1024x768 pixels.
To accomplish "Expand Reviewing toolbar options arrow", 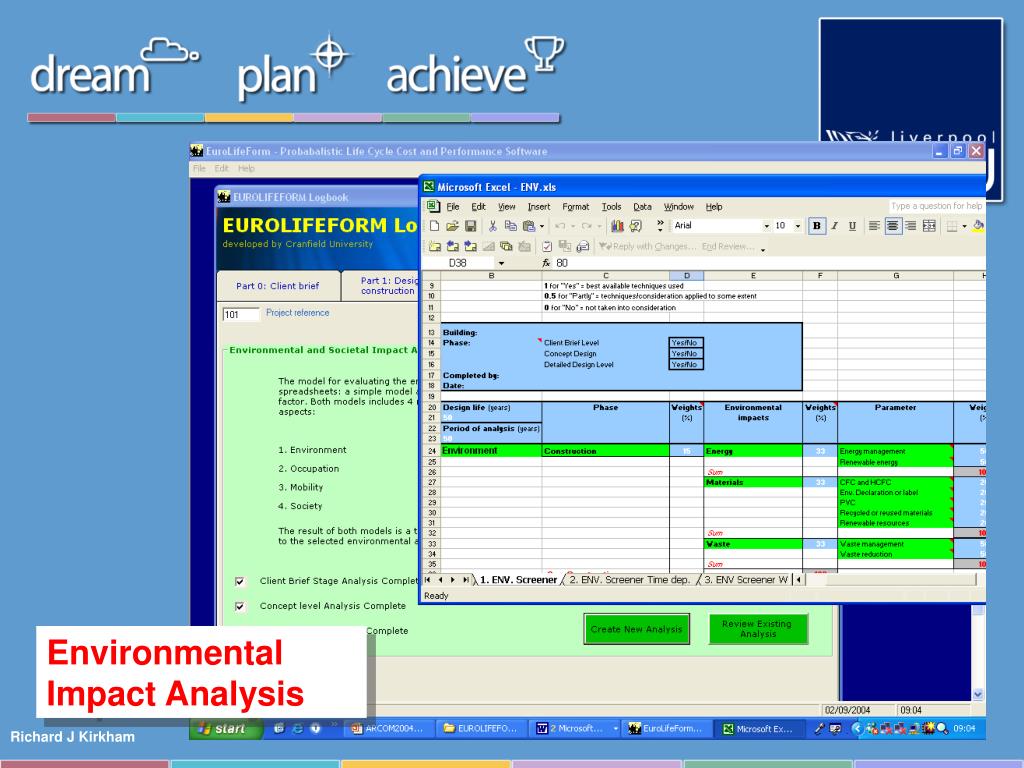I will tap(762, 248).
